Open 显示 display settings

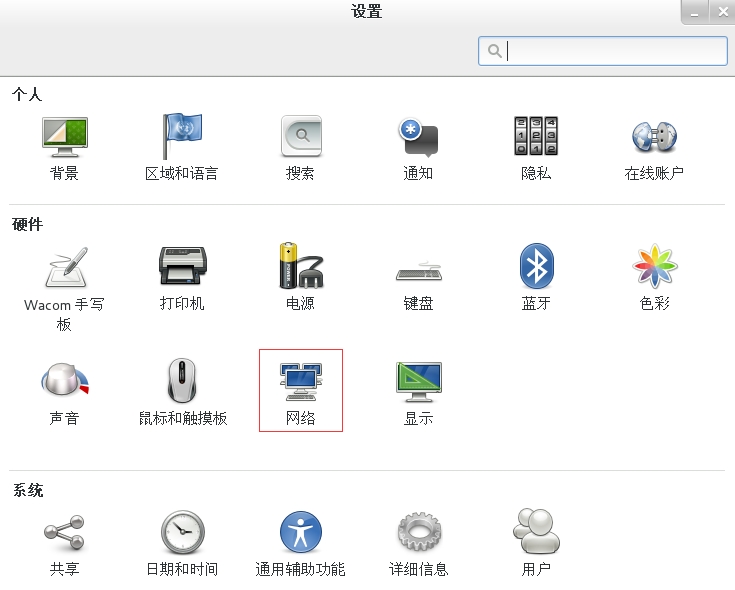pos(419,394)
